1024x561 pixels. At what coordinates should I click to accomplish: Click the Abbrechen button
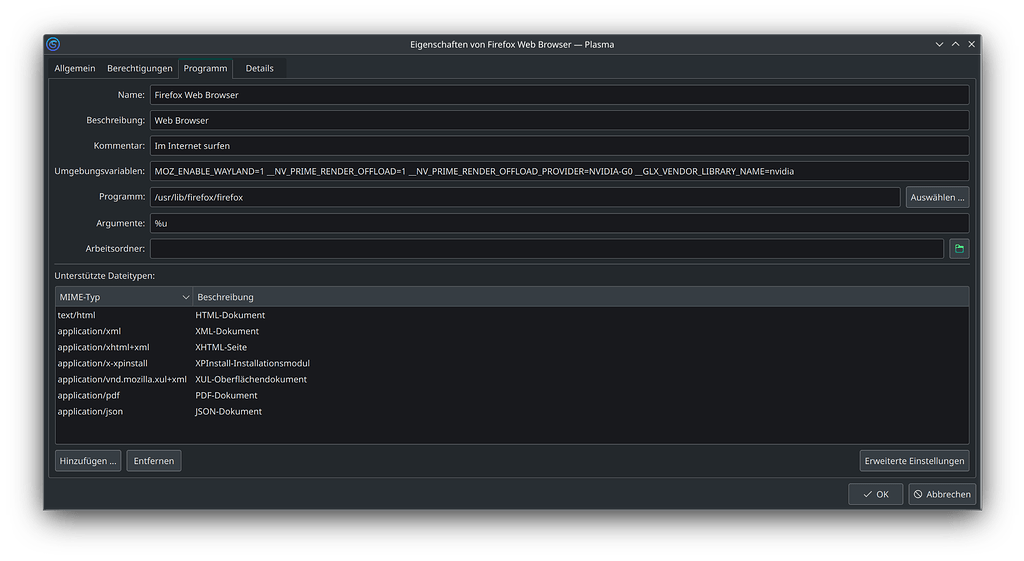942,494
